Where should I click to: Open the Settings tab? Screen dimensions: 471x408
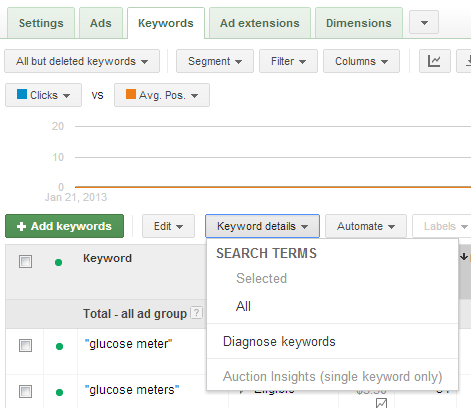(41, 23)
